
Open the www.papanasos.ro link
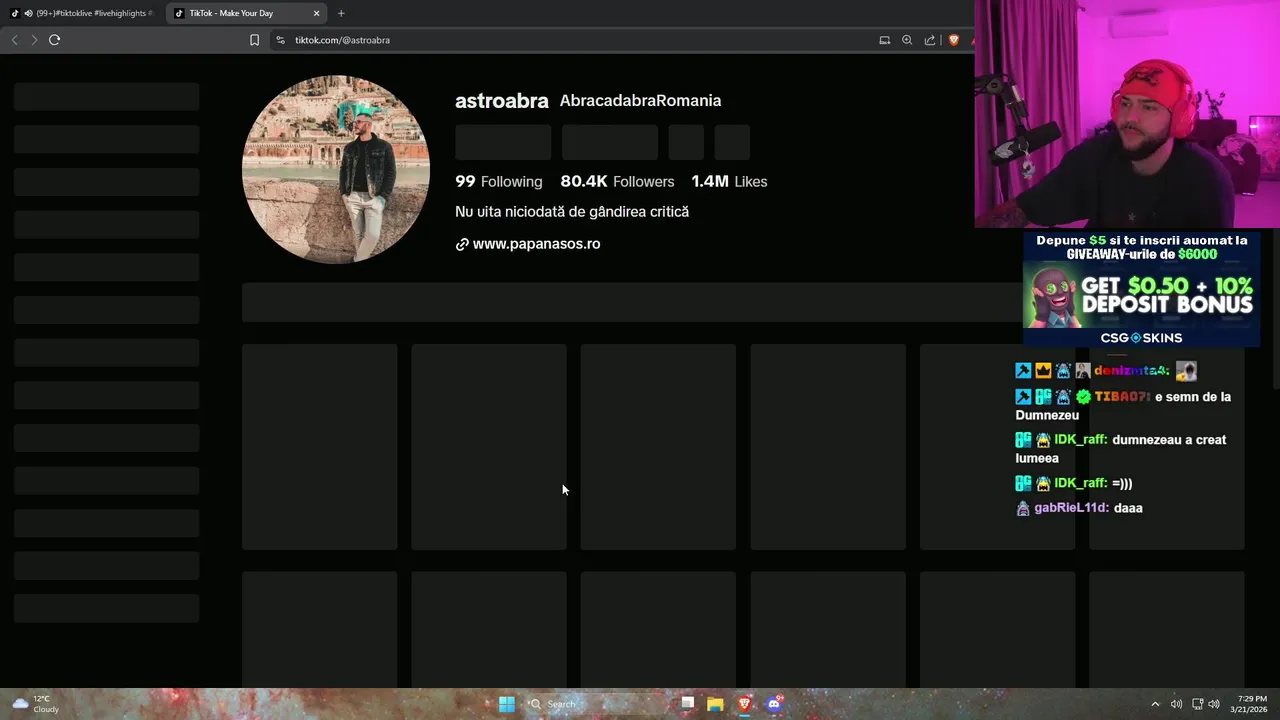pos(536,244)
